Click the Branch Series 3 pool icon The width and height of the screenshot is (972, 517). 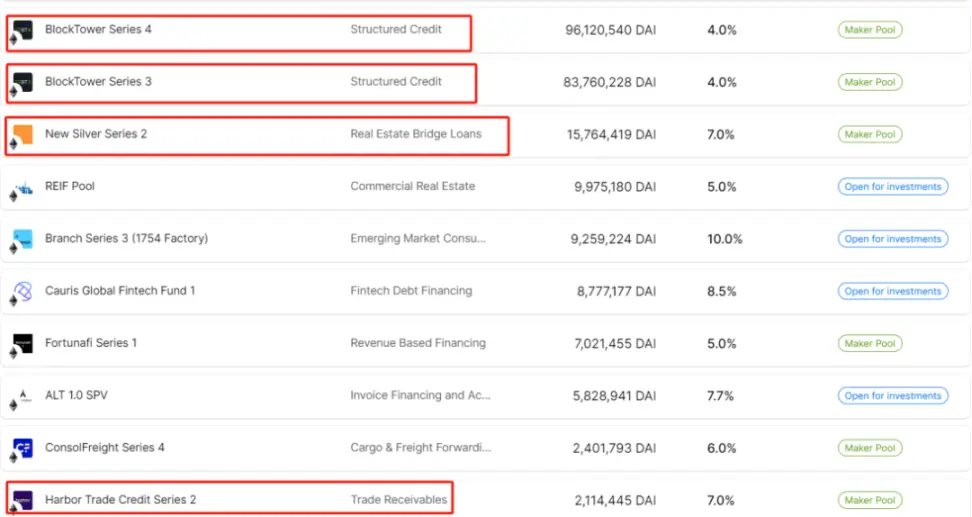(23, 239)
